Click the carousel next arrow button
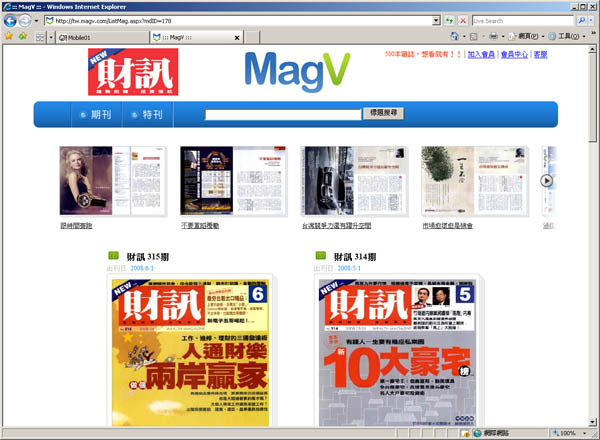This screenshot has height=440, width=600. point(546,181)
